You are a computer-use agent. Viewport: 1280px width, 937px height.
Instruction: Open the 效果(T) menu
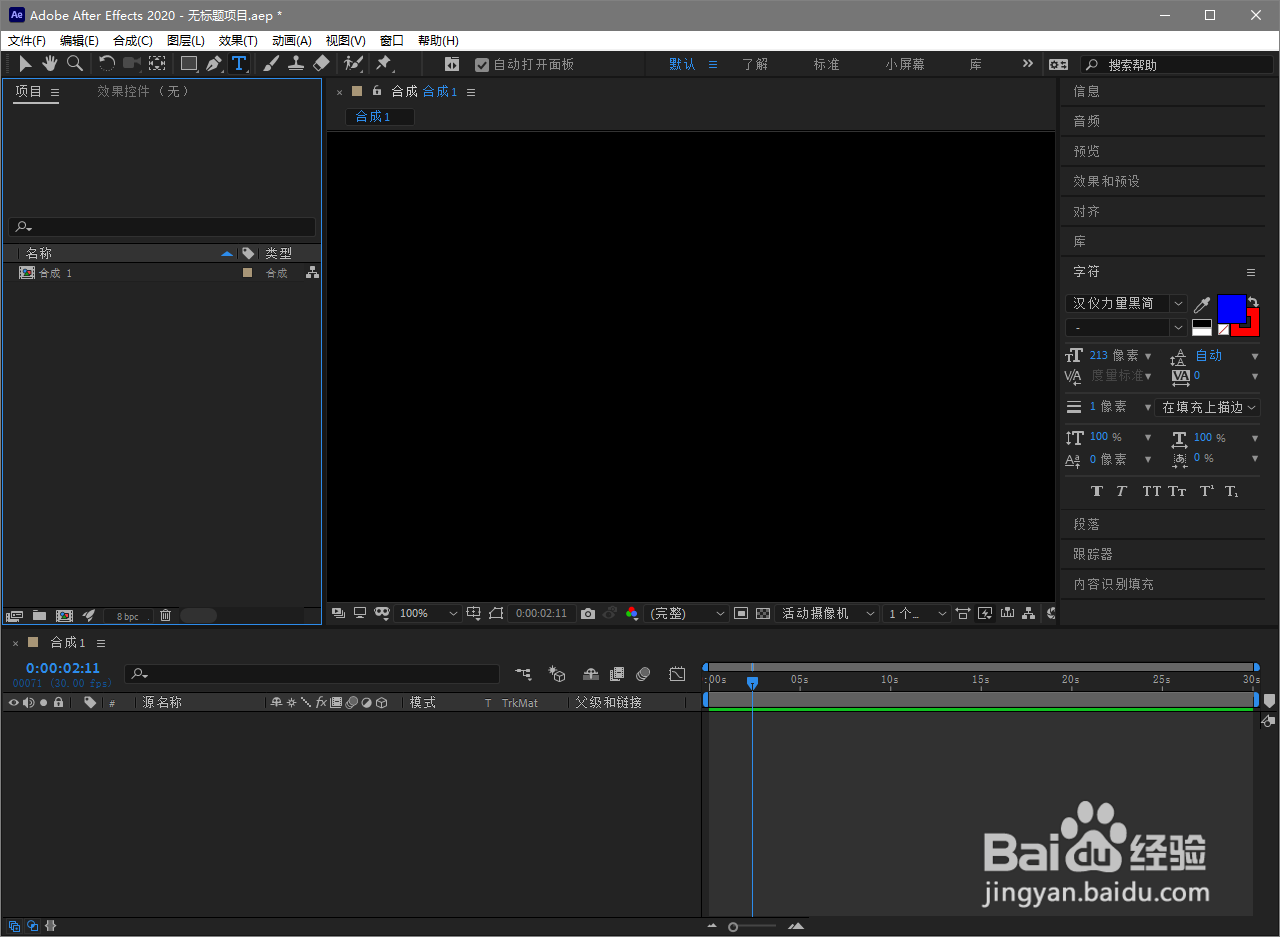point(238,41)
